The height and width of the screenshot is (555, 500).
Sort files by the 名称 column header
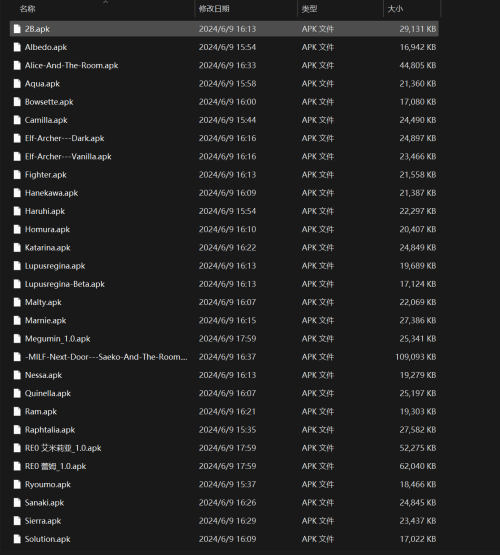(28, 9)
